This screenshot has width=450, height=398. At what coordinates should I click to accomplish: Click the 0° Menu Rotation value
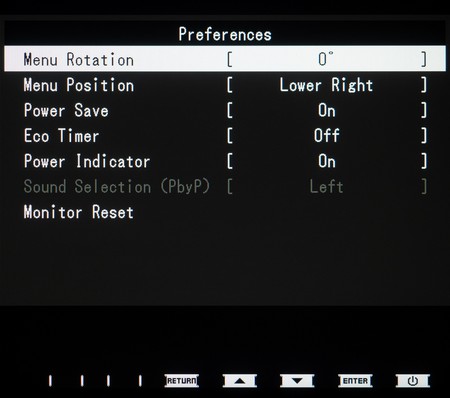(326, 59)
